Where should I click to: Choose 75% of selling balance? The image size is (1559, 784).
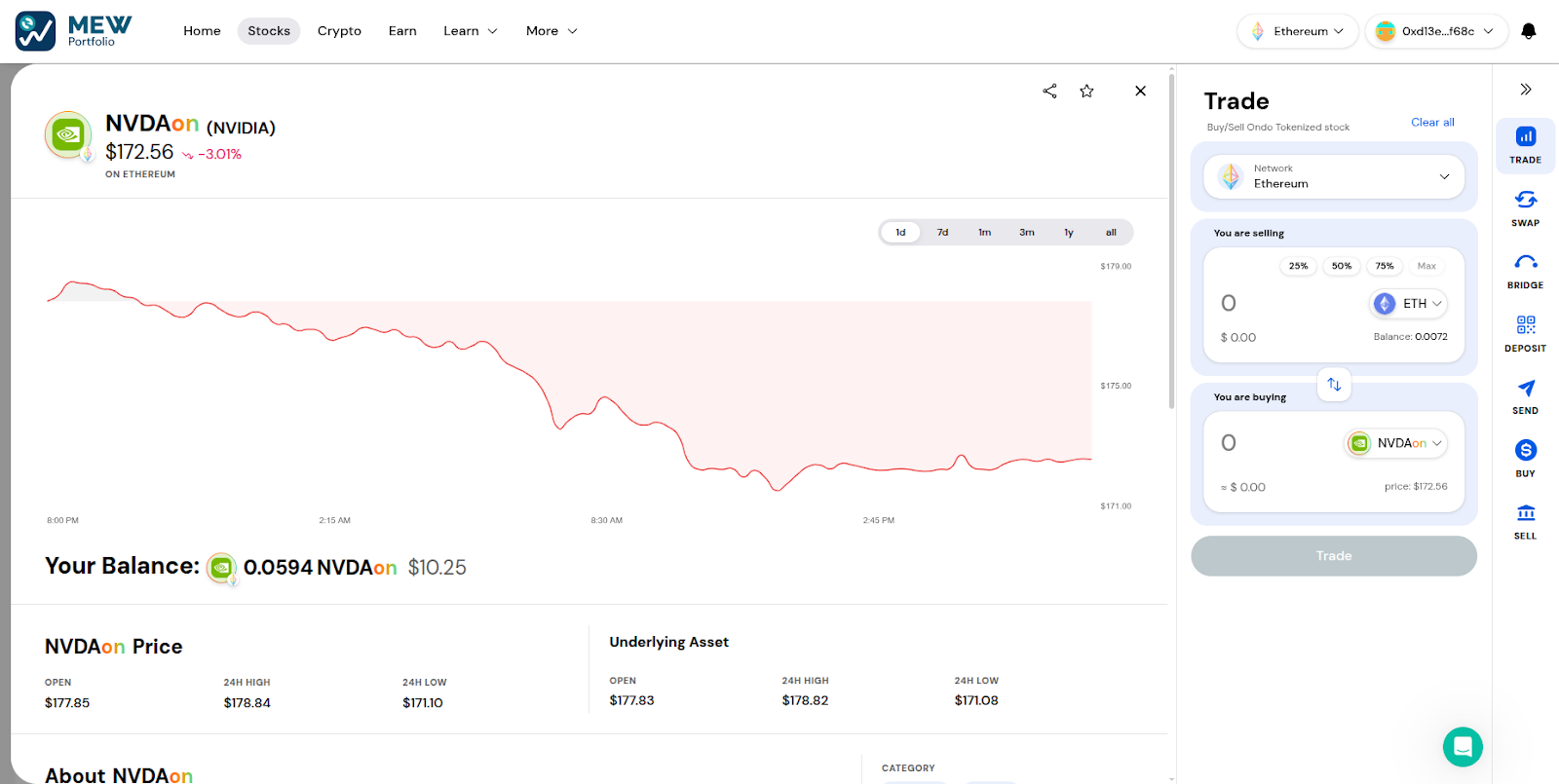(x=1385, y=266)
